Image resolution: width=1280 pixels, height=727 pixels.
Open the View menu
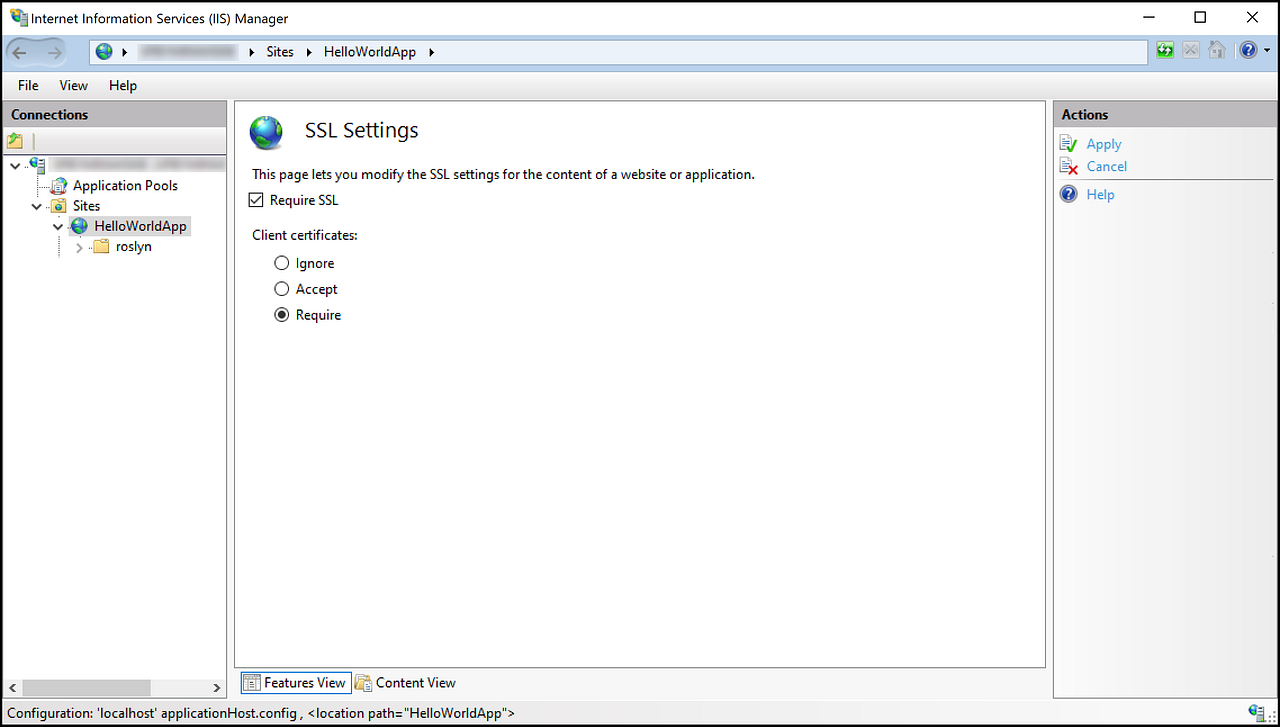click(x=73, y=85)
